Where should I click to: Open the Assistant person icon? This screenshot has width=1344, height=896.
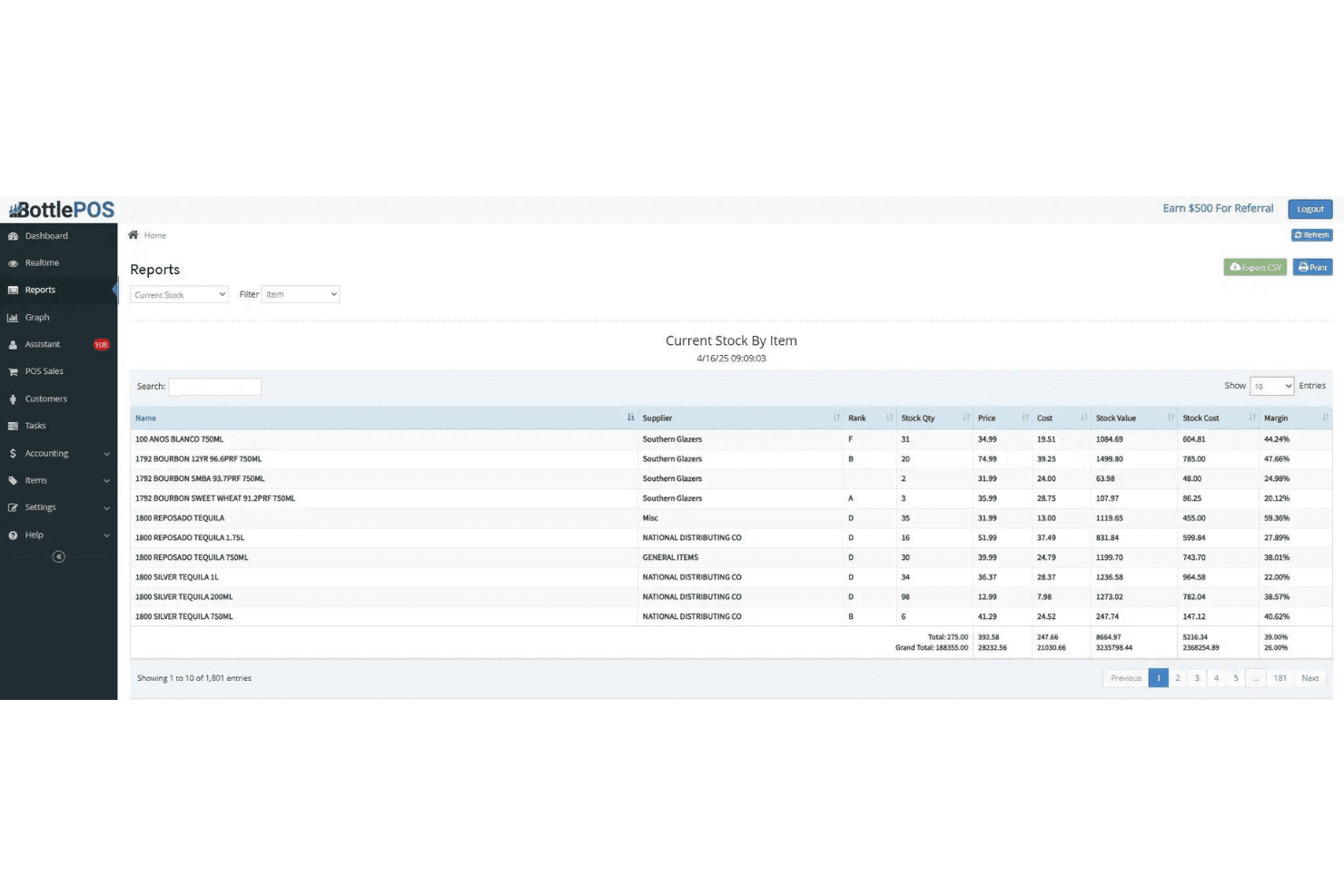tap(13, 345)
